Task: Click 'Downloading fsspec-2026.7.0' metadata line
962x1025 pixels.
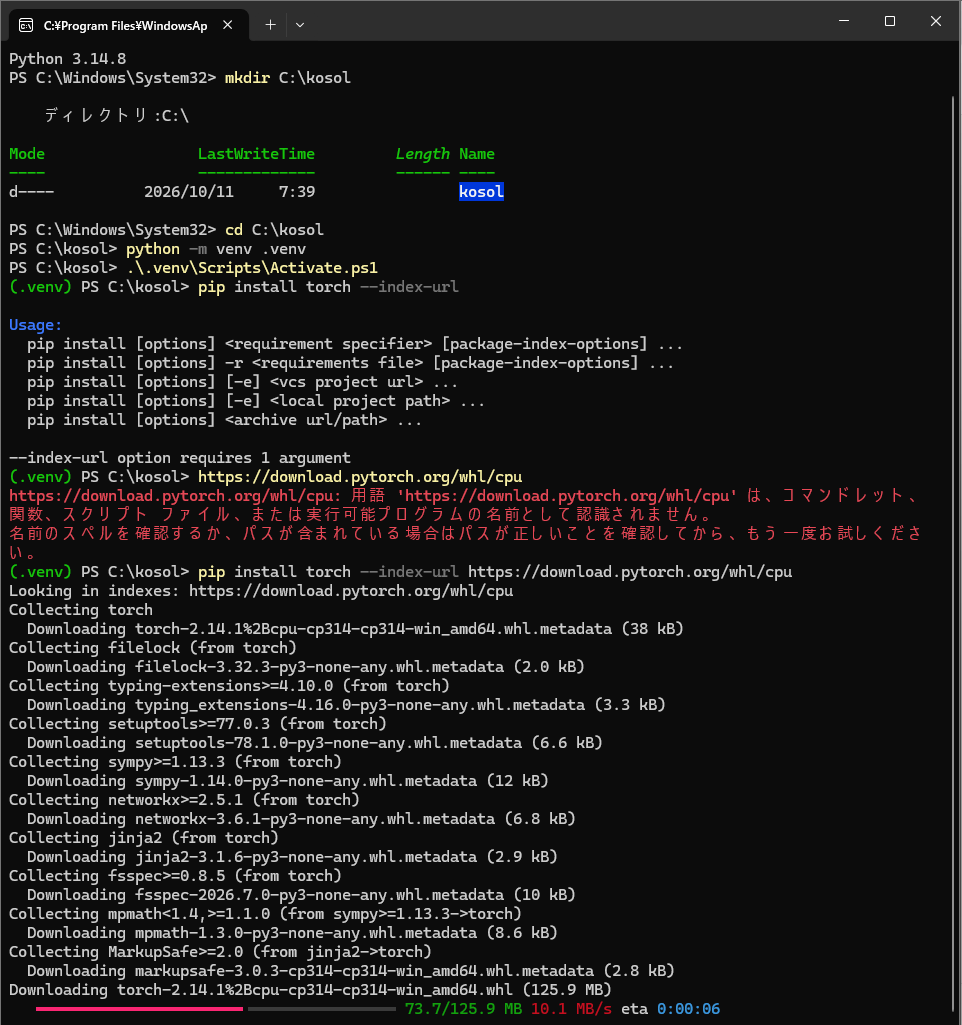Action: coord(301,894)
